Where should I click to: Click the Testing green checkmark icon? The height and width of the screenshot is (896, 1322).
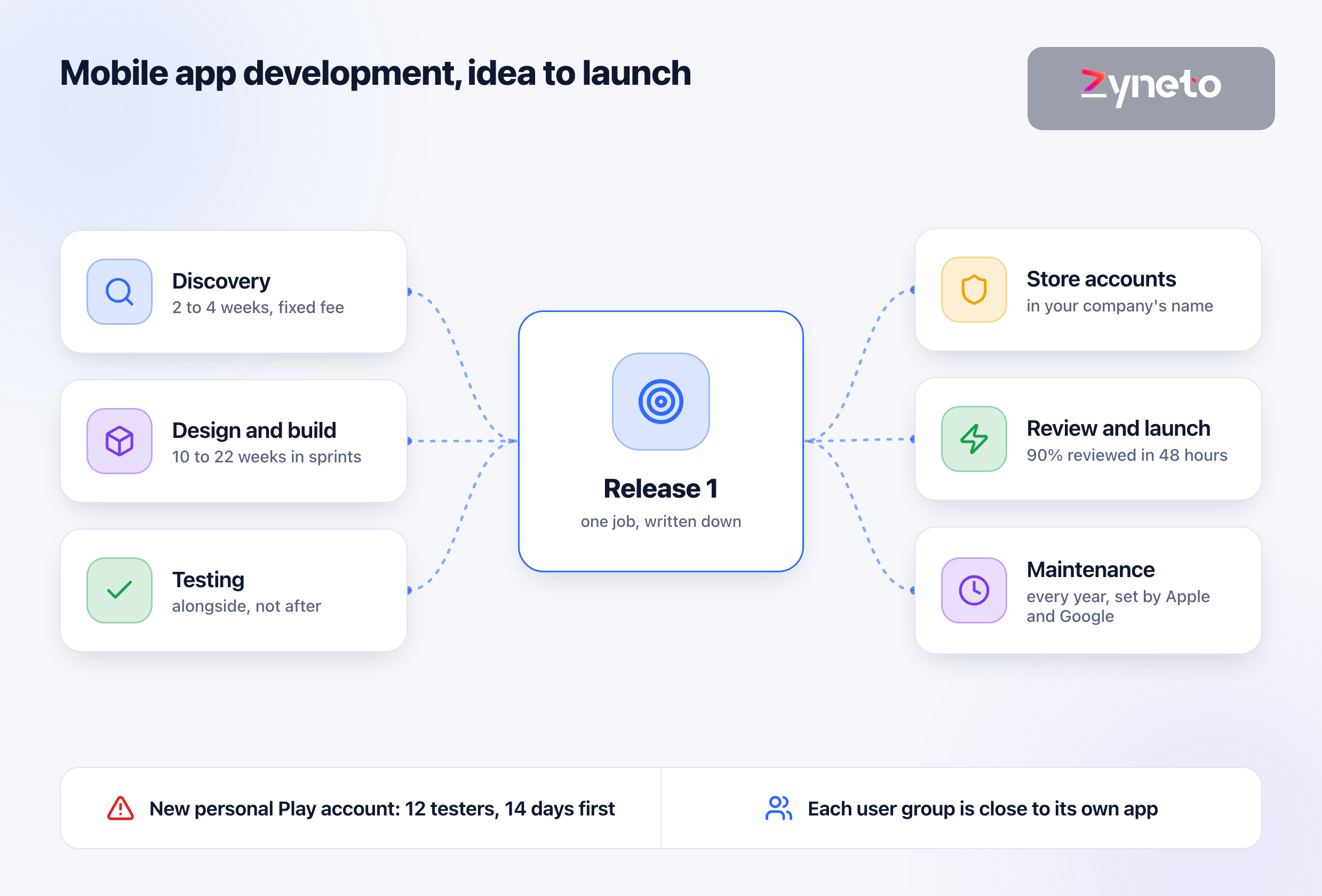click(120, 590)
